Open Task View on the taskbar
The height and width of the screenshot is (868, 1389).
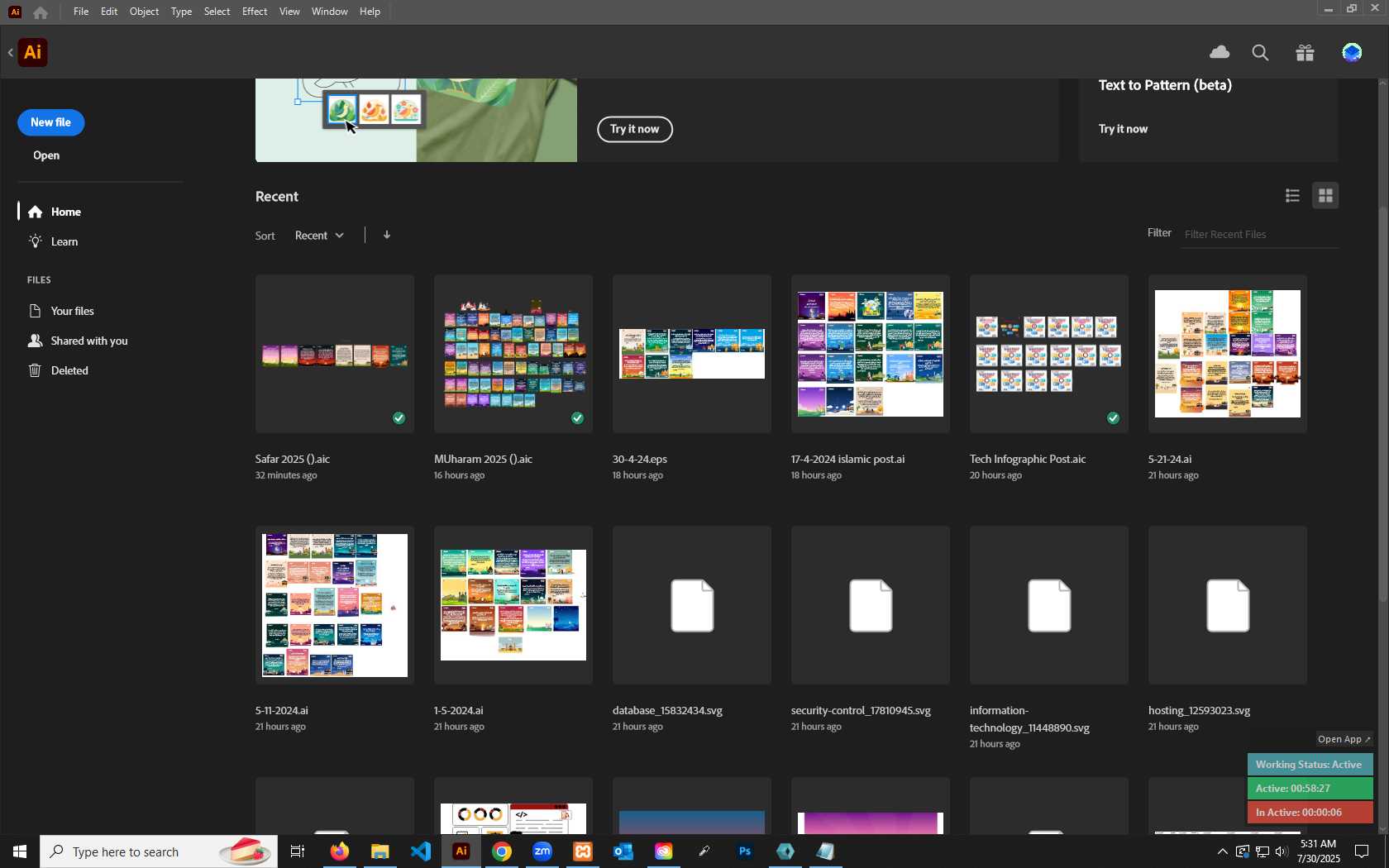pos(298,851)
